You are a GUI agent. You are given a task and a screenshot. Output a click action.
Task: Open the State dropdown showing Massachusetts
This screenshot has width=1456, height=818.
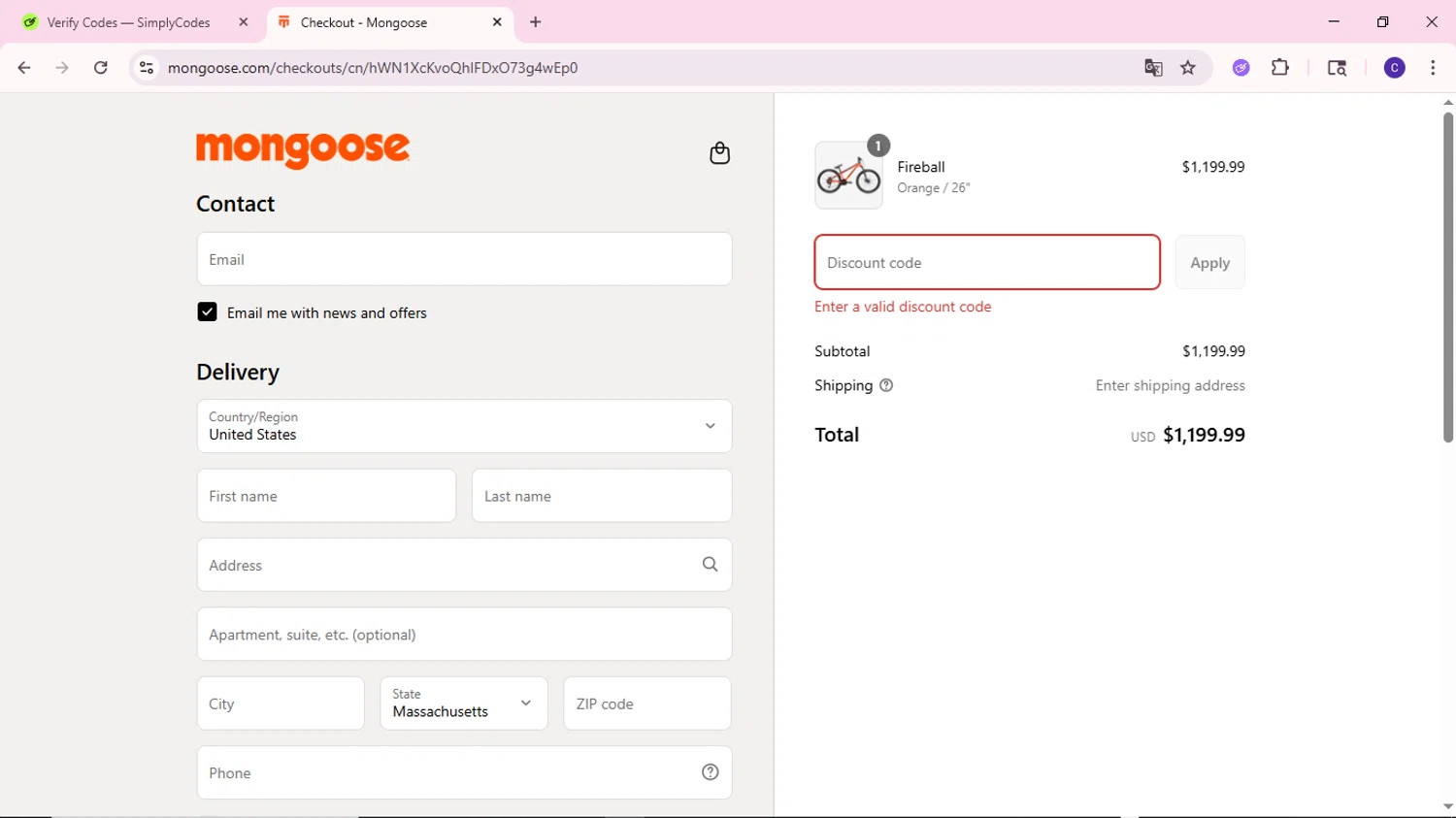tap(464, 703)
